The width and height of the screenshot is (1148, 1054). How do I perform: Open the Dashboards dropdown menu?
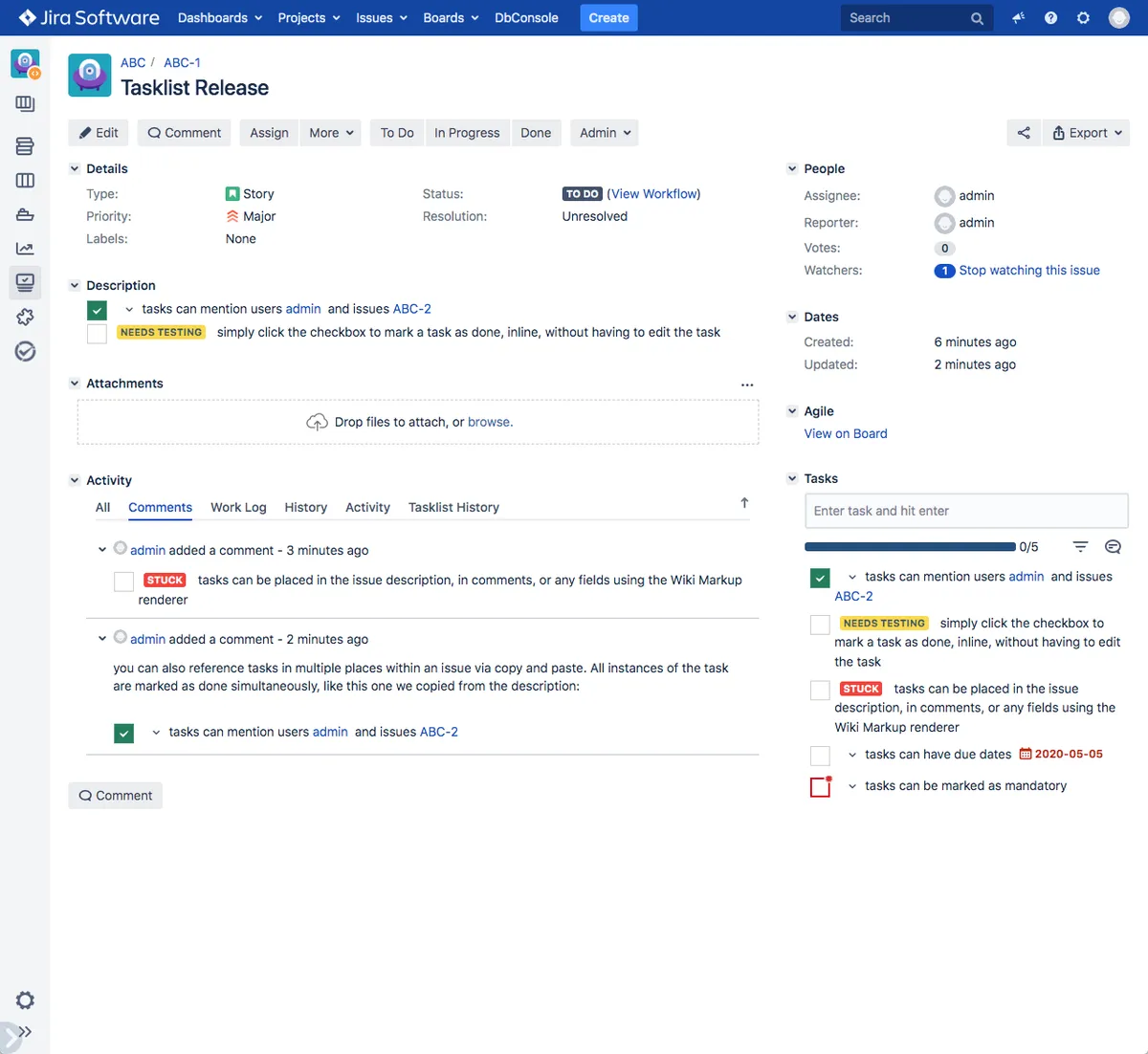pos(220,18)
